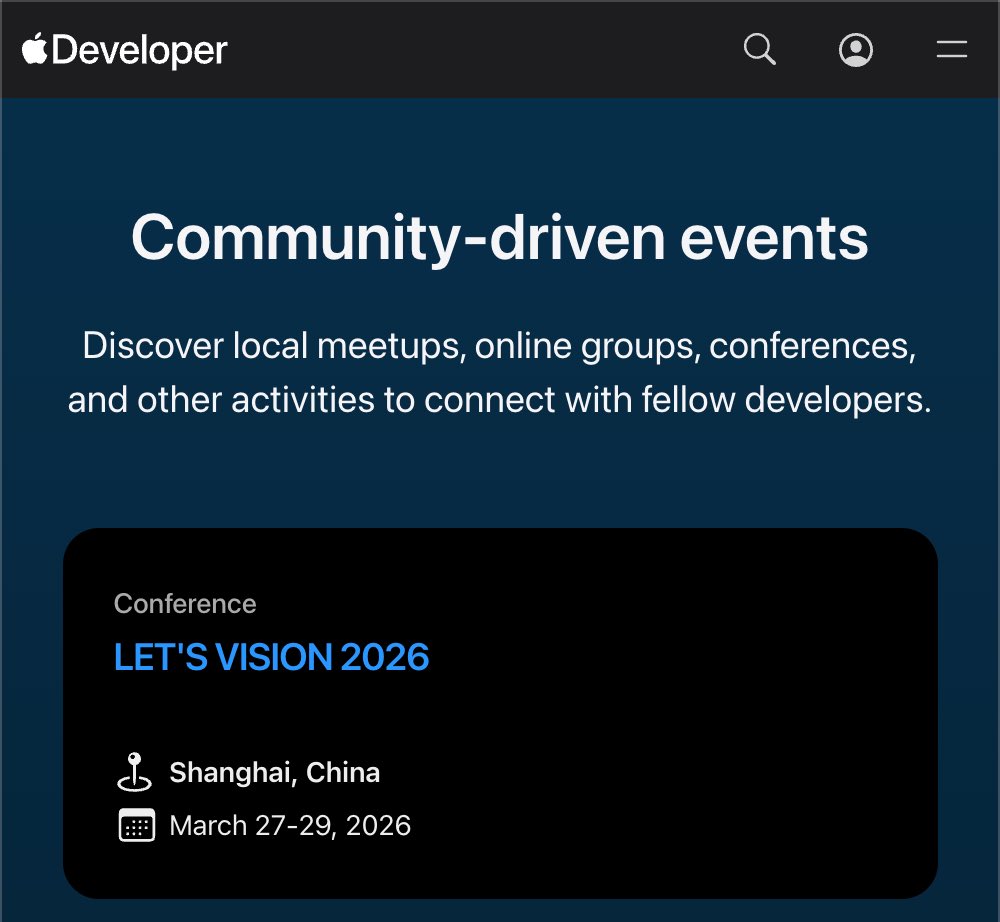
Task: Open the LET'S VISION 2026 event link
Action: [x=271, y=657]
